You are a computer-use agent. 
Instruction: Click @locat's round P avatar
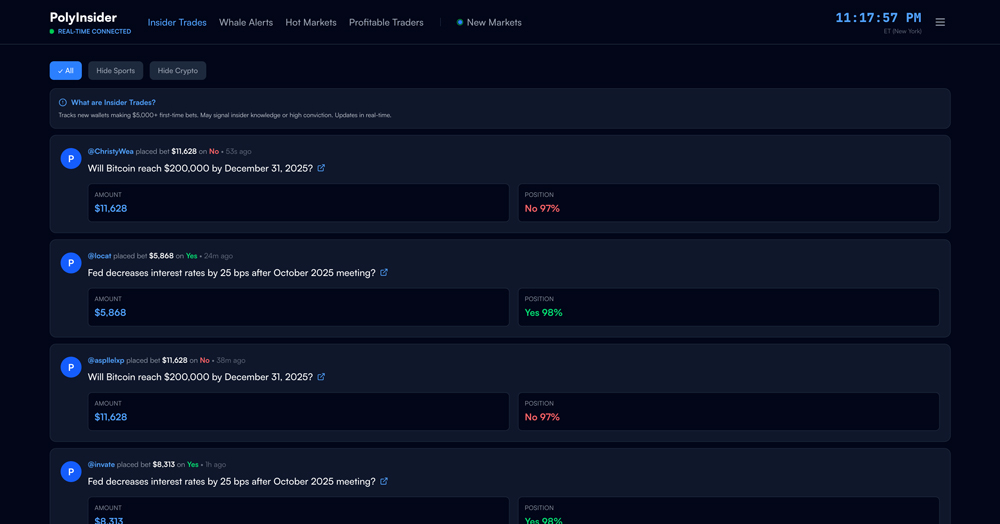pyautogui.click(x=70, y=263)
